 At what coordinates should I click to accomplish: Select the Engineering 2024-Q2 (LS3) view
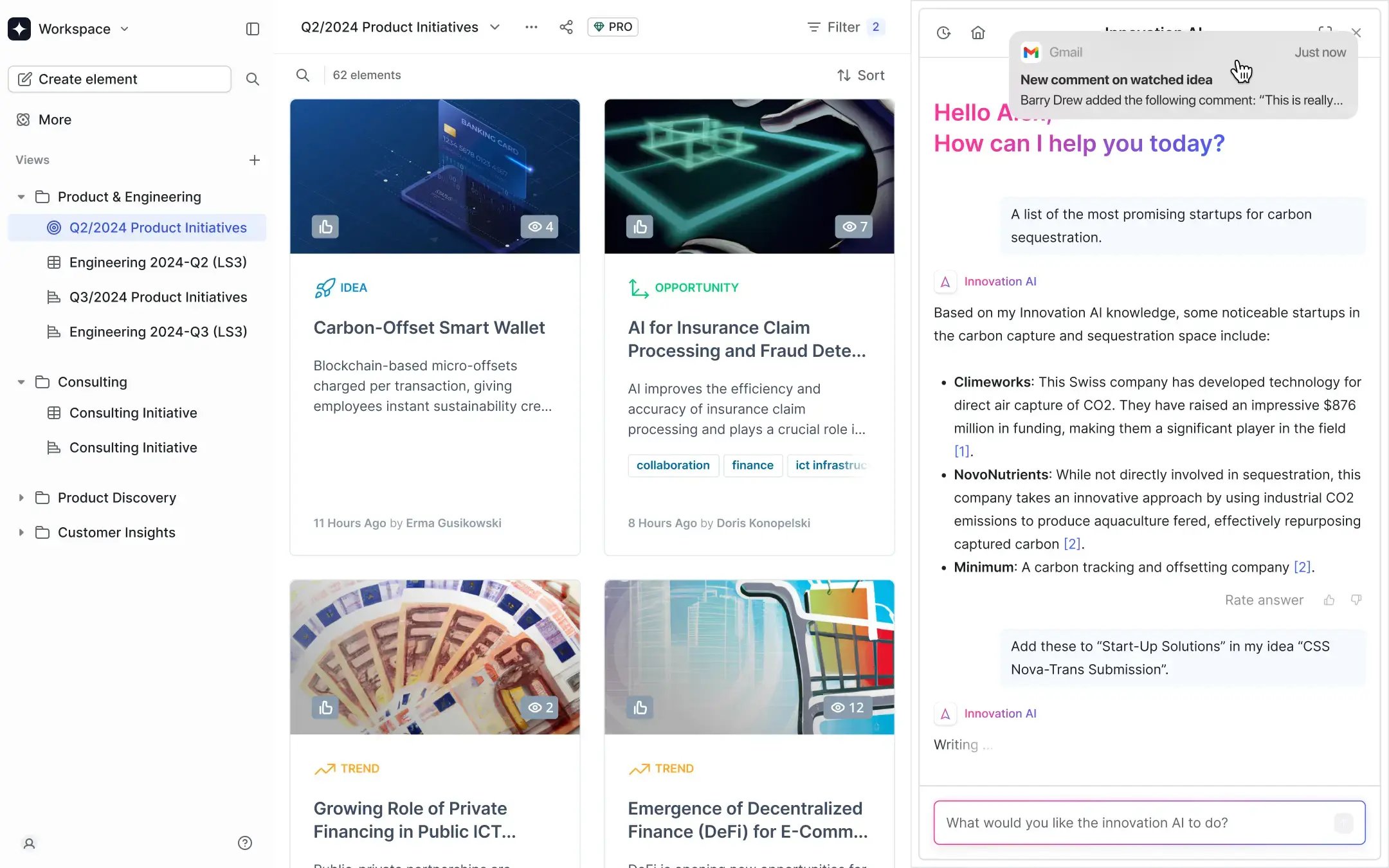click(158, 262)
